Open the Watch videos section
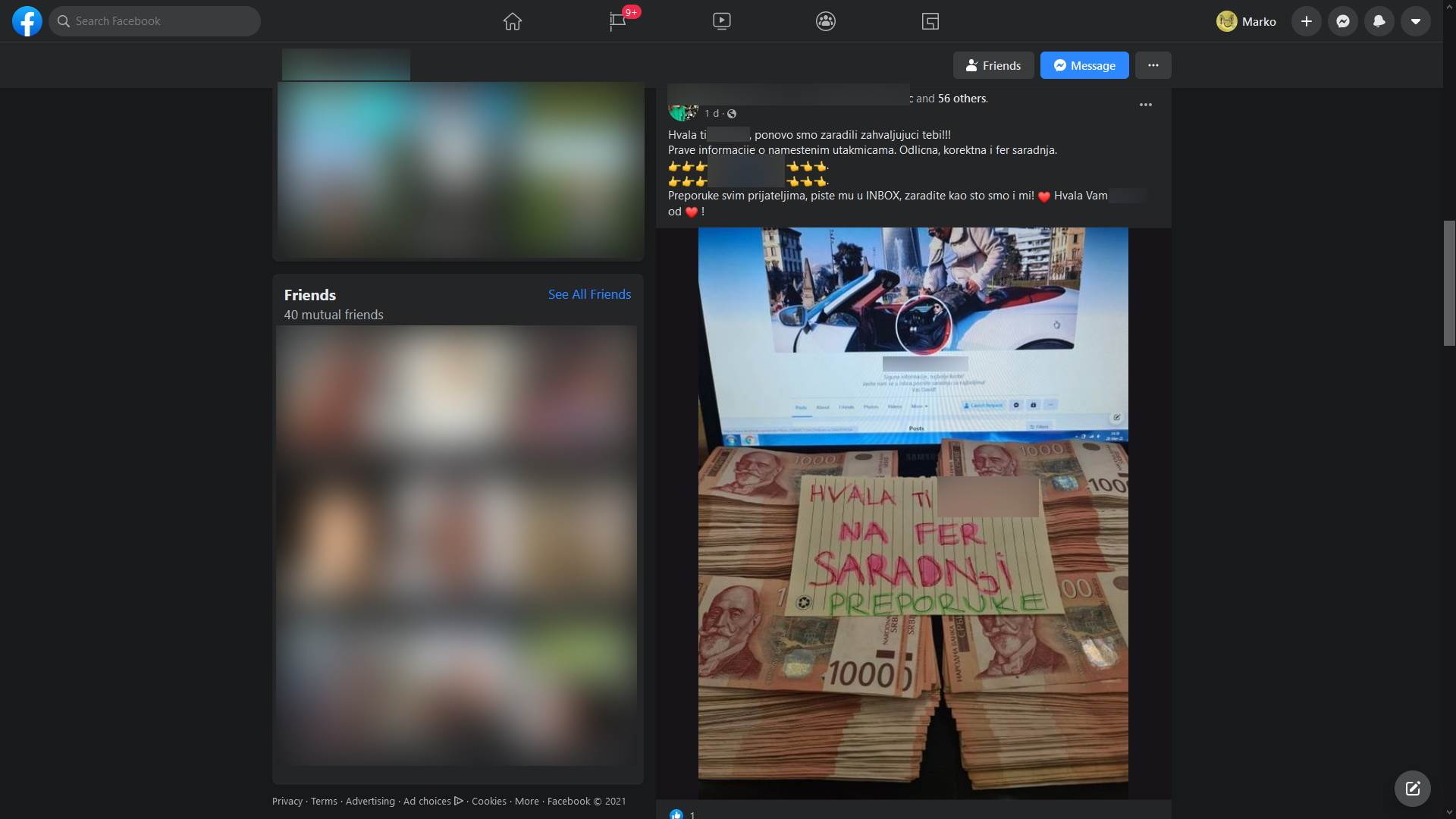 click(721, 20)
